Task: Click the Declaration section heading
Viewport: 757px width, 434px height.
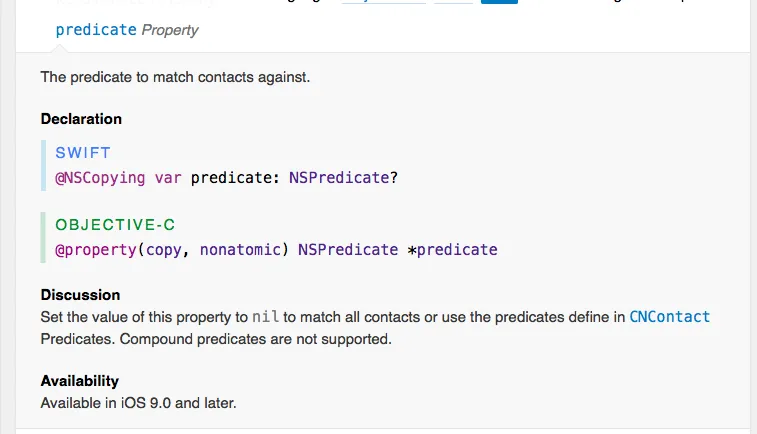Action: click(81, 119)
